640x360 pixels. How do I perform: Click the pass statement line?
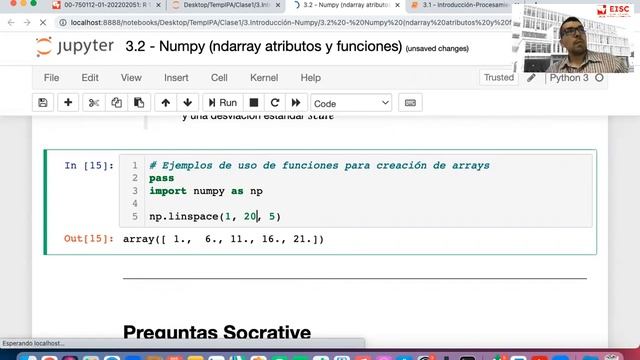[x=162, y=178]
